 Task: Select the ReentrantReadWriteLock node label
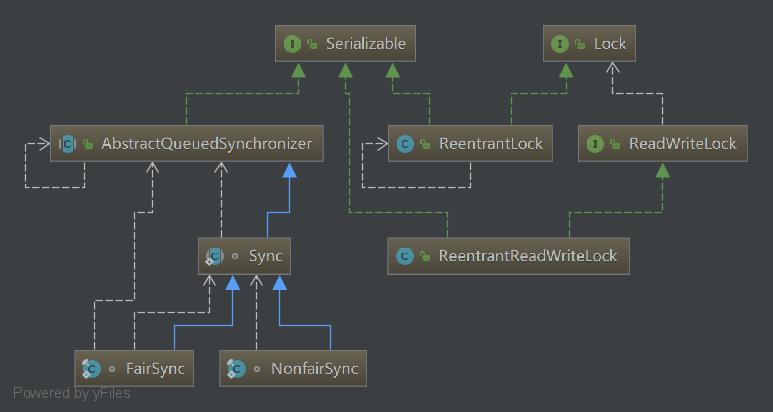pos(528,256)
